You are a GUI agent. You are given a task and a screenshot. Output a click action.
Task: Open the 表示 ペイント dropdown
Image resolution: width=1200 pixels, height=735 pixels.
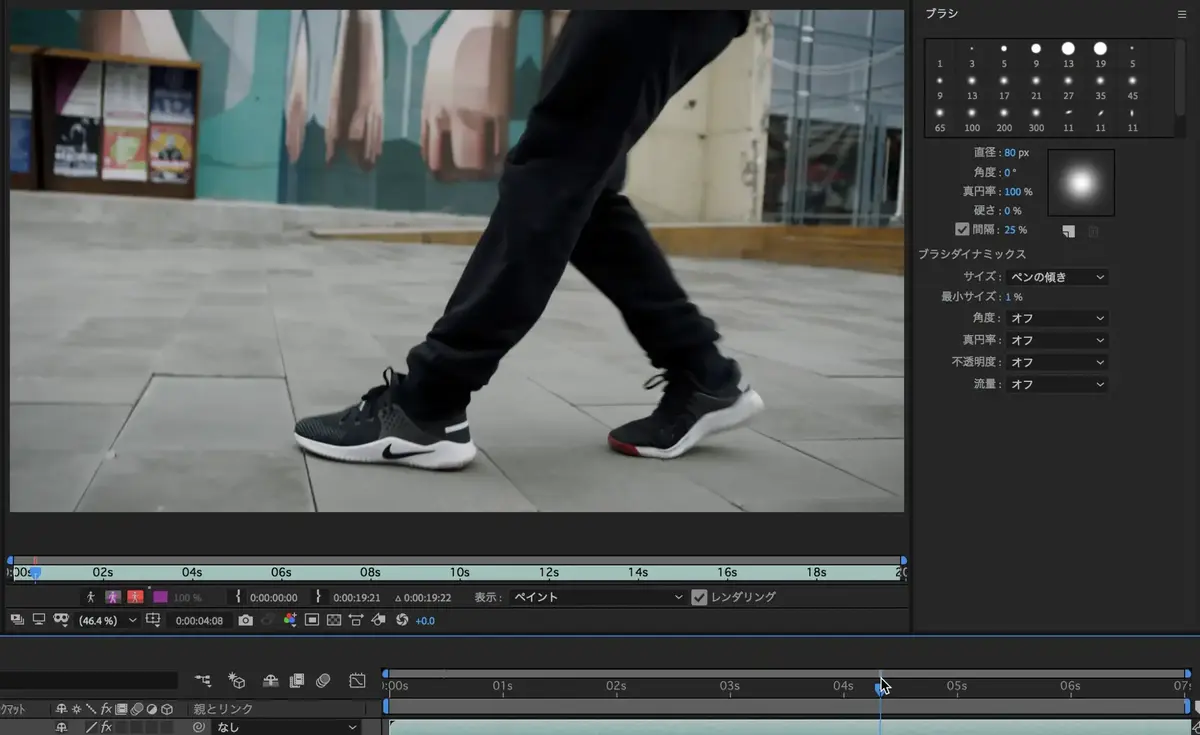click(x=596, y=597)
